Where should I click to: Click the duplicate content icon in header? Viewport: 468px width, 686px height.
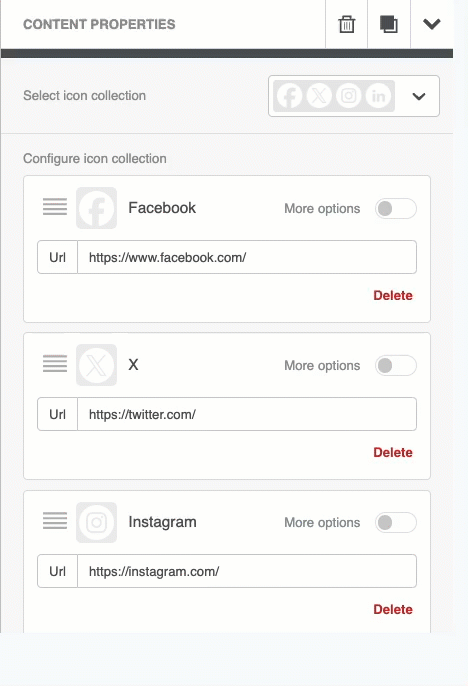pos(389,24)
